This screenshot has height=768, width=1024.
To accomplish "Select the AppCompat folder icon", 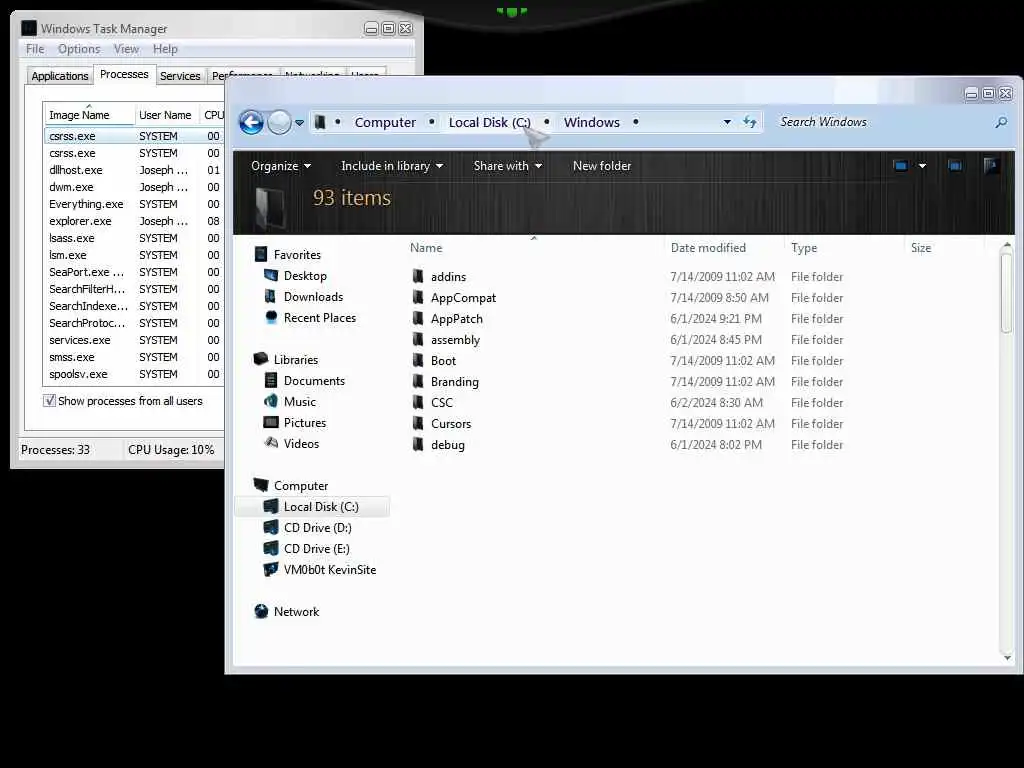I will tap(418, 297).
